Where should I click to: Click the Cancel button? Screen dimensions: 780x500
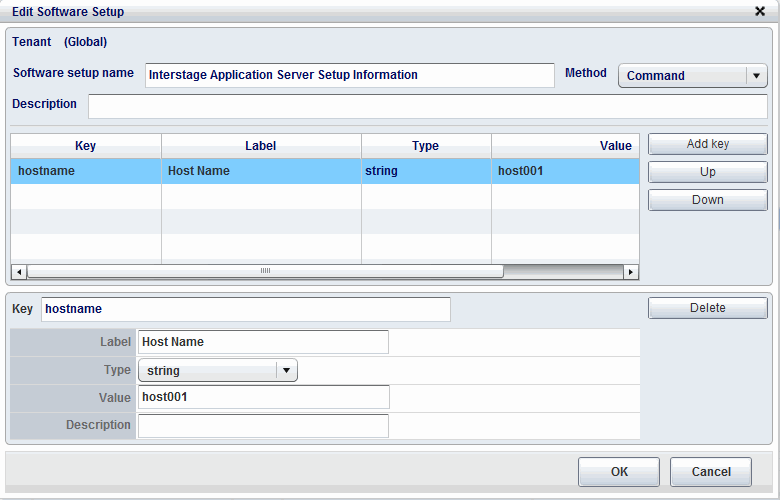[x=711, y=472]
